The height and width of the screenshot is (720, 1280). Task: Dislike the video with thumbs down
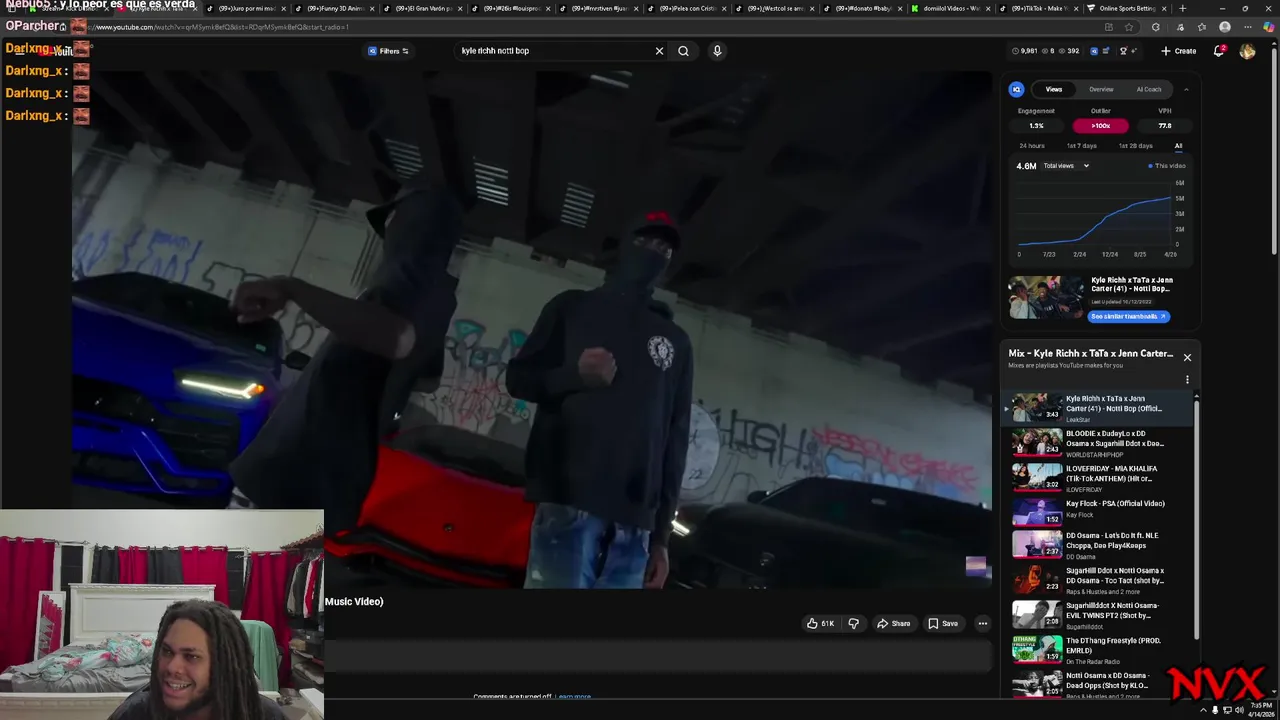(853, 624)
